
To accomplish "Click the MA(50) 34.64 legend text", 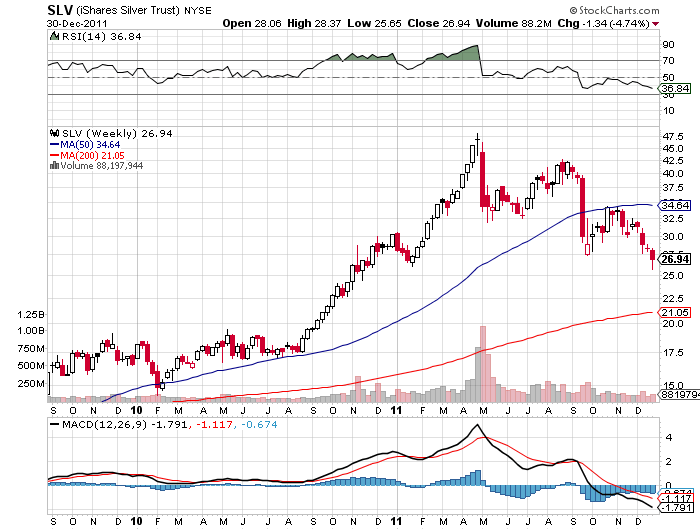I will pos(90,145).
